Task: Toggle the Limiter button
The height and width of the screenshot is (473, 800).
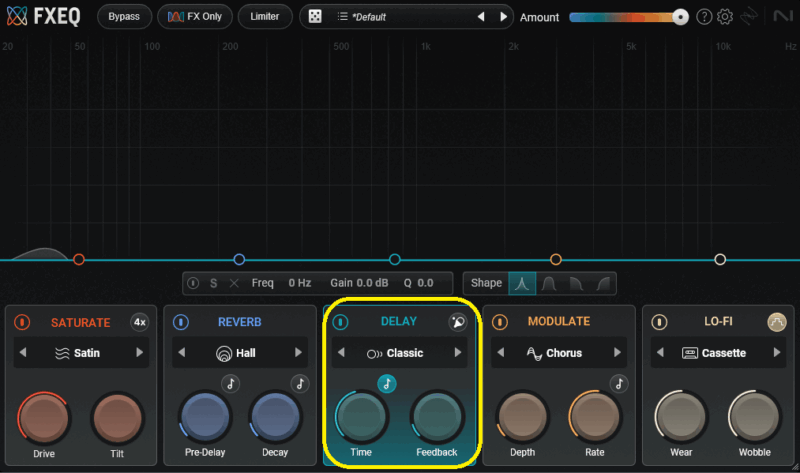Action: coord(265,17)
